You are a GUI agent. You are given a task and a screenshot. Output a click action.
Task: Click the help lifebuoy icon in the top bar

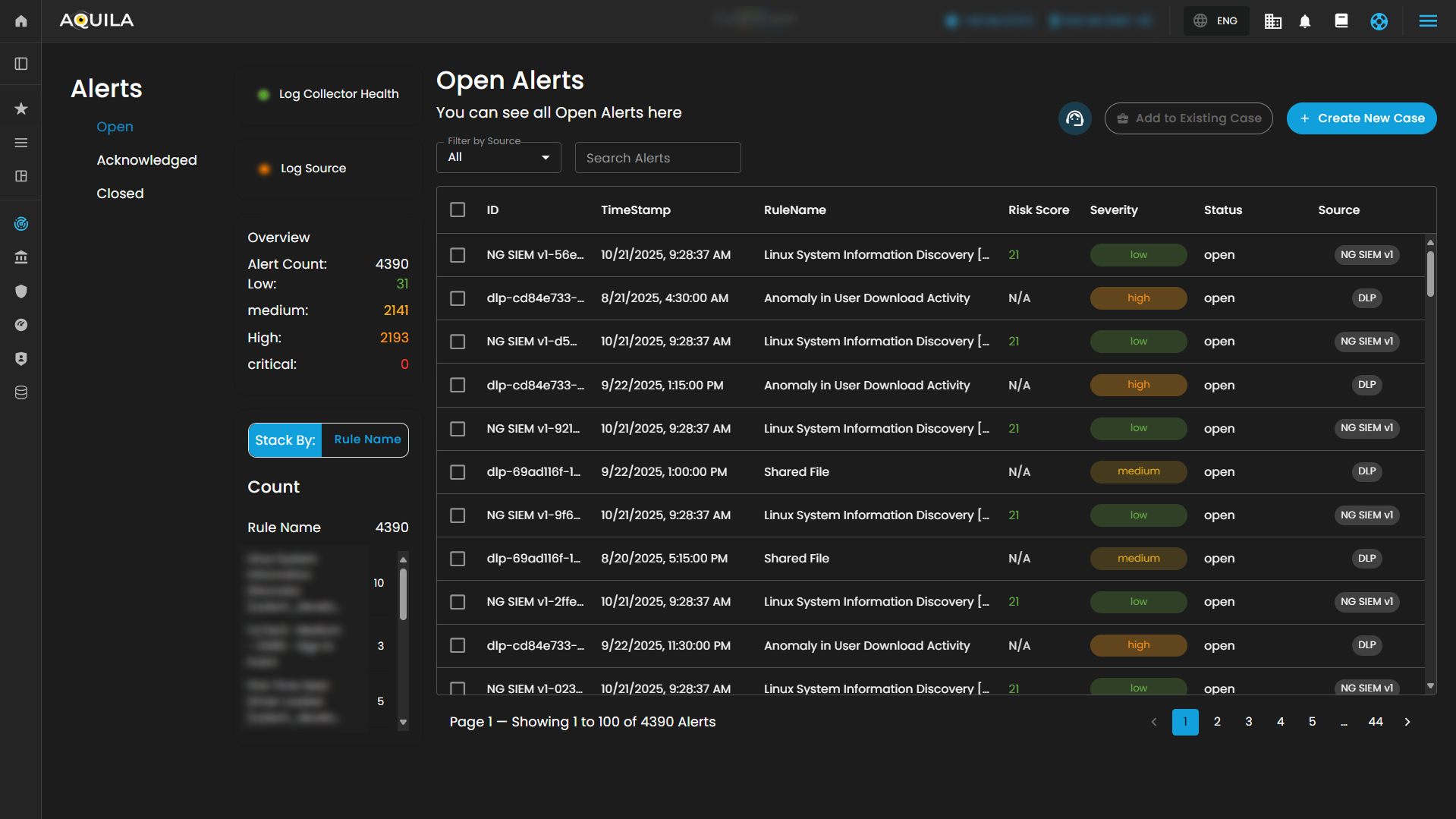coord(1379,21)
